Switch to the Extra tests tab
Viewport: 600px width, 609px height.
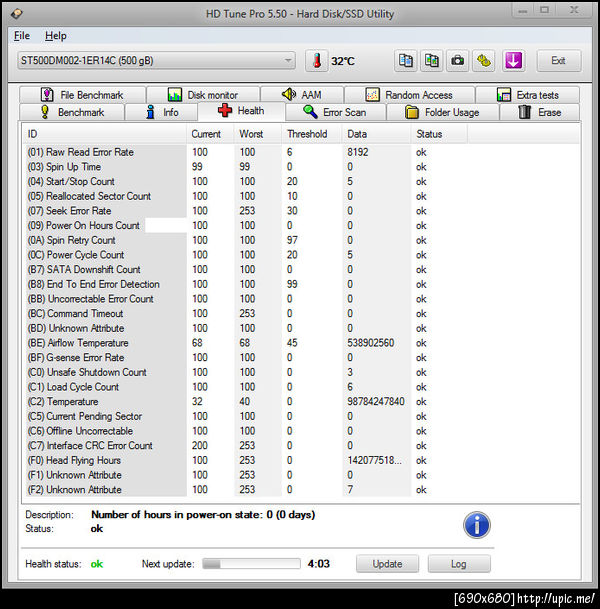click(x=527, y=95)
